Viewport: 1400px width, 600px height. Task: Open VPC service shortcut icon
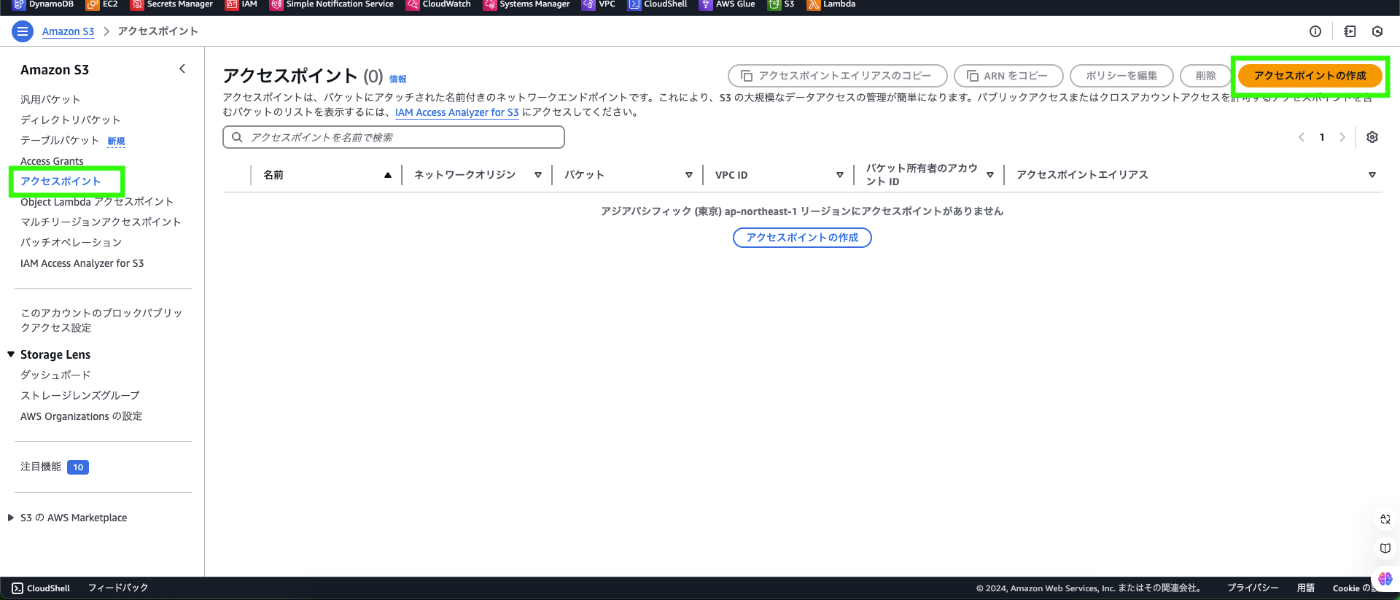point(588,5)
